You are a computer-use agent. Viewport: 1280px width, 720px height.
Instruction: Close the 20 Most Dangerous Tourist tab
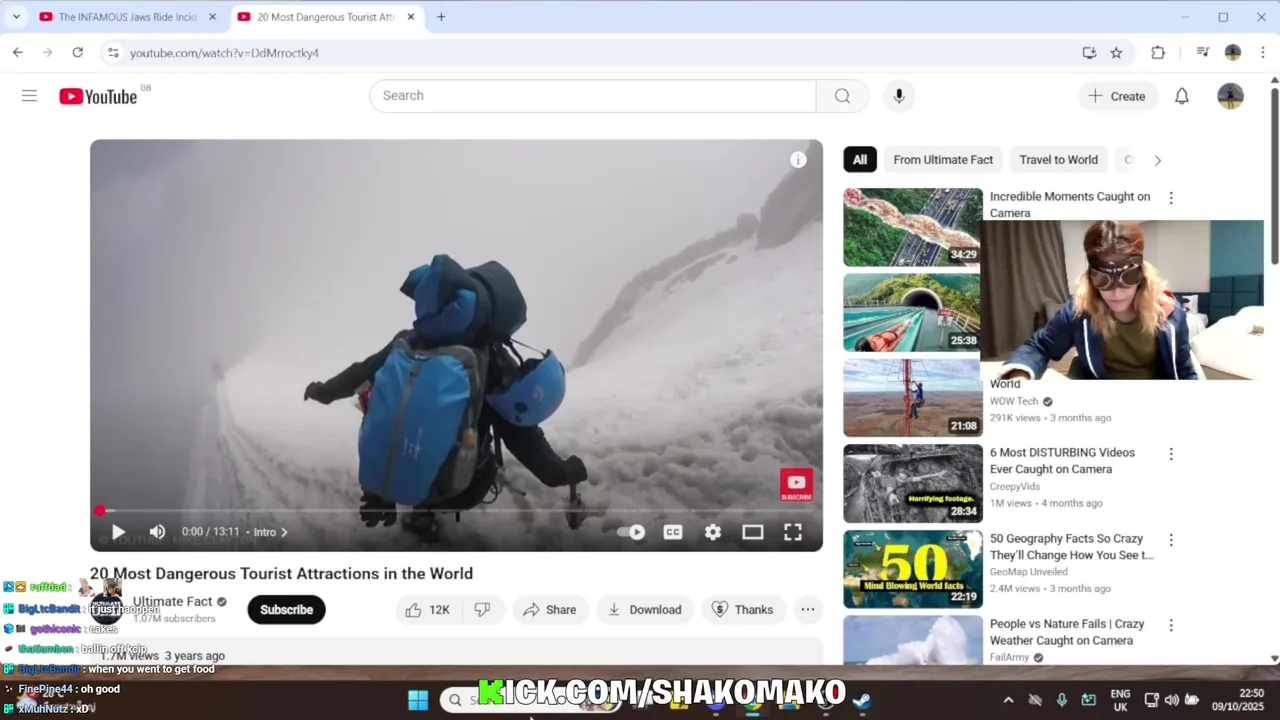pyautogui.click(x=410, y=17)
